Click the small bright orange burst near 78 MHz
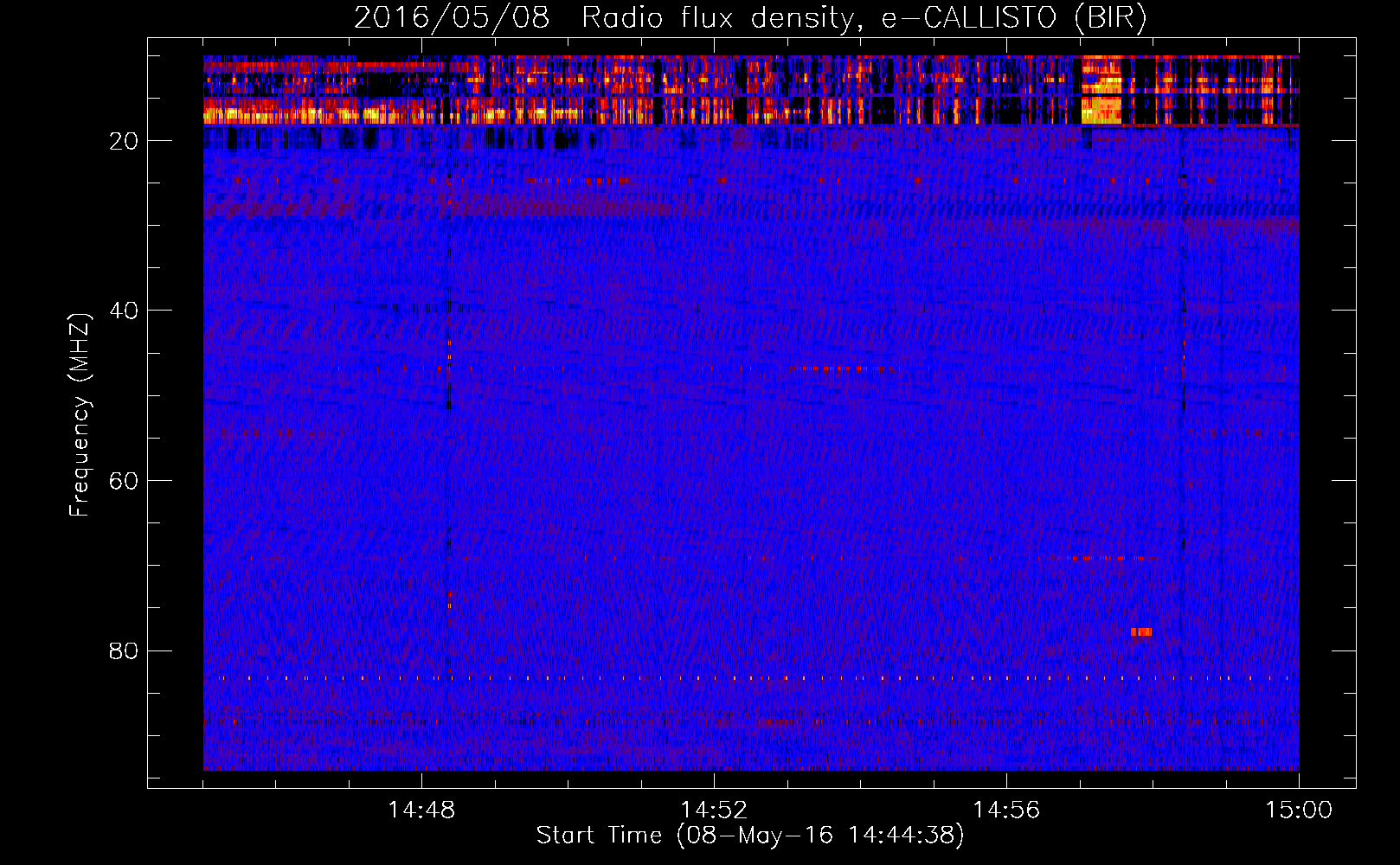The width and height of the screenshot is (1400, 865). click(x=1141, y=632)
